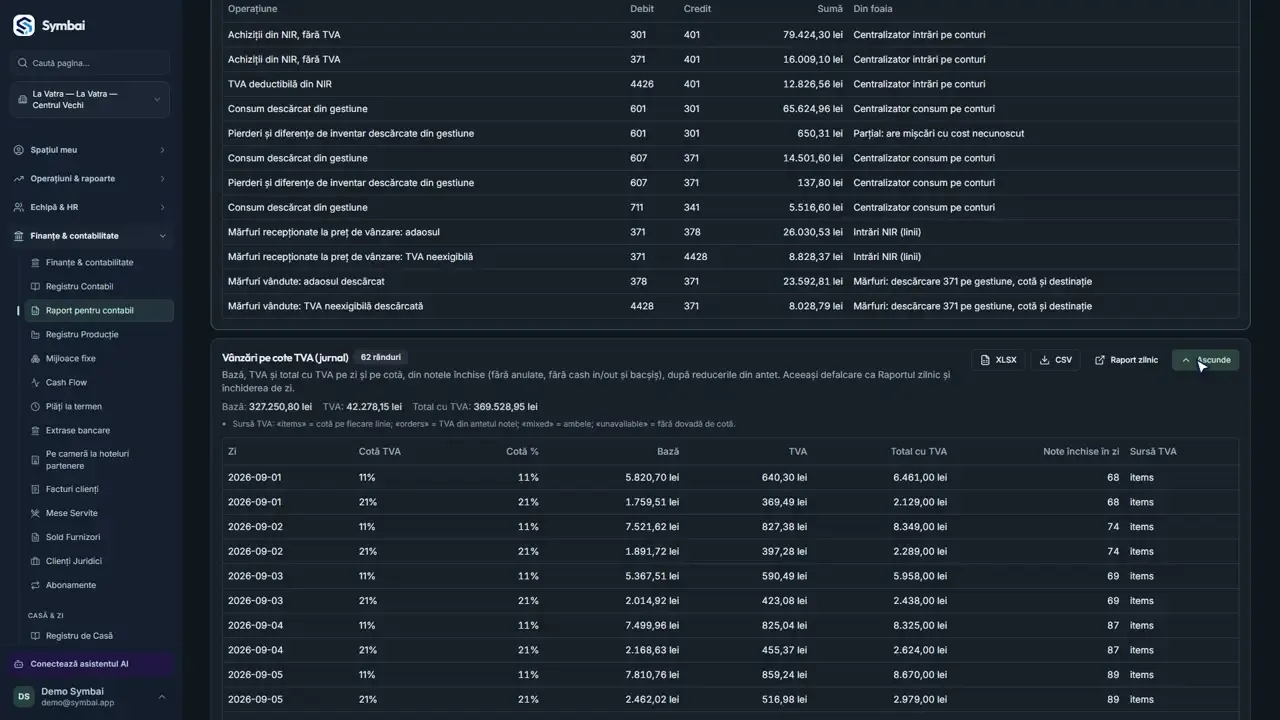
Task: Click the 8.670,00 lei total cell
Action: (920, 675)
